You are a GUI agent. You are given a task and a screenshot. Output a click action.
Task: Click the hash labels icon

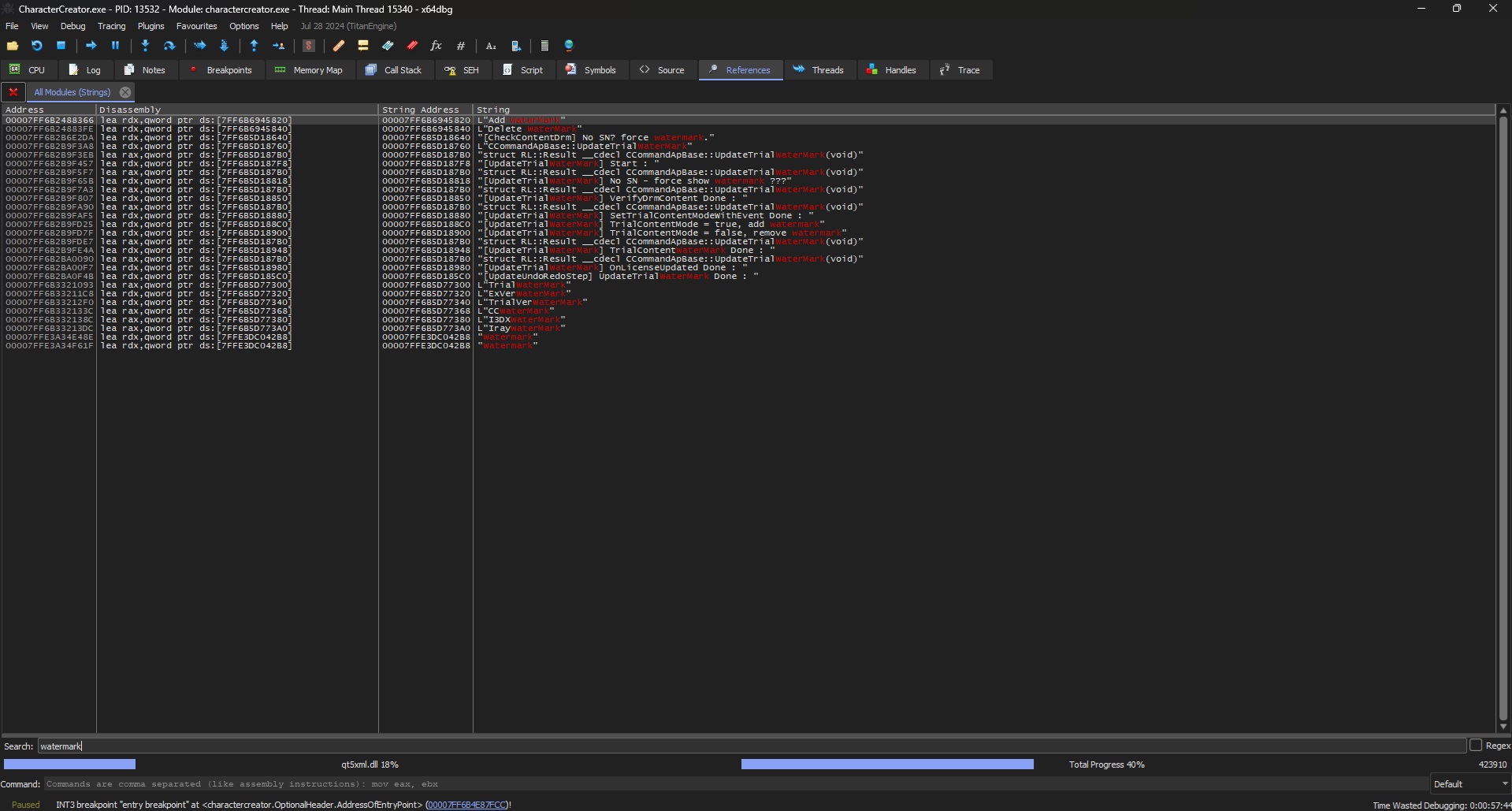tap(461, 46)
